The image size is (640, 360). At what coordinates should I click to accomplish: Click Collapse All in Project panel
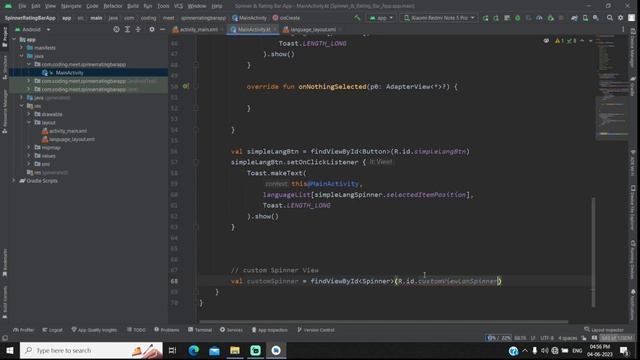point(138,29)
